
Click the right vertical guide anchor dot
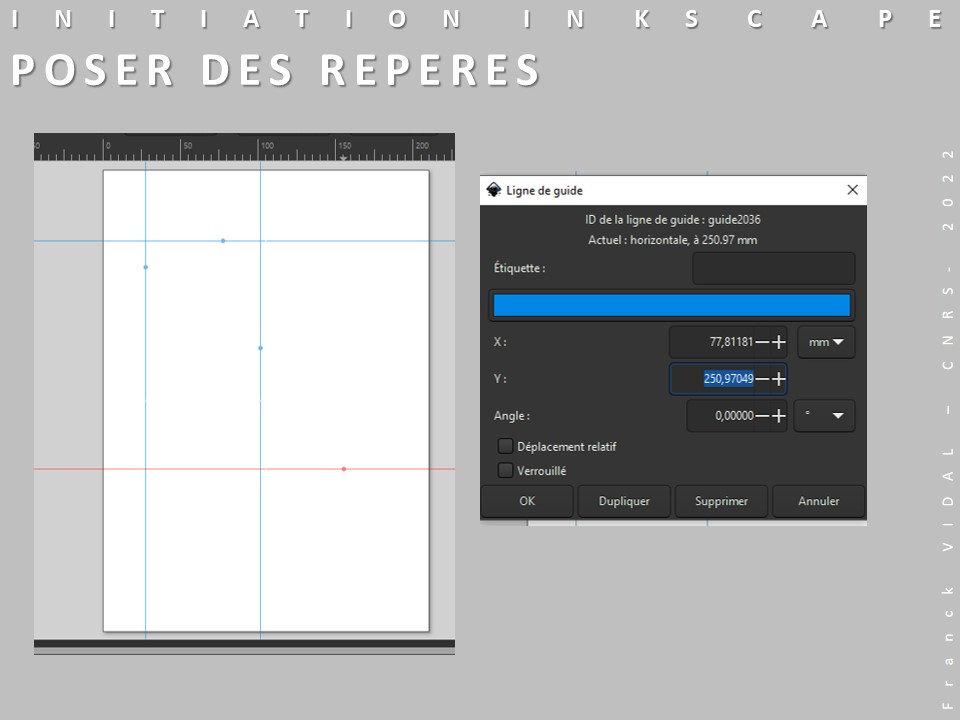[x=261, y=348]
